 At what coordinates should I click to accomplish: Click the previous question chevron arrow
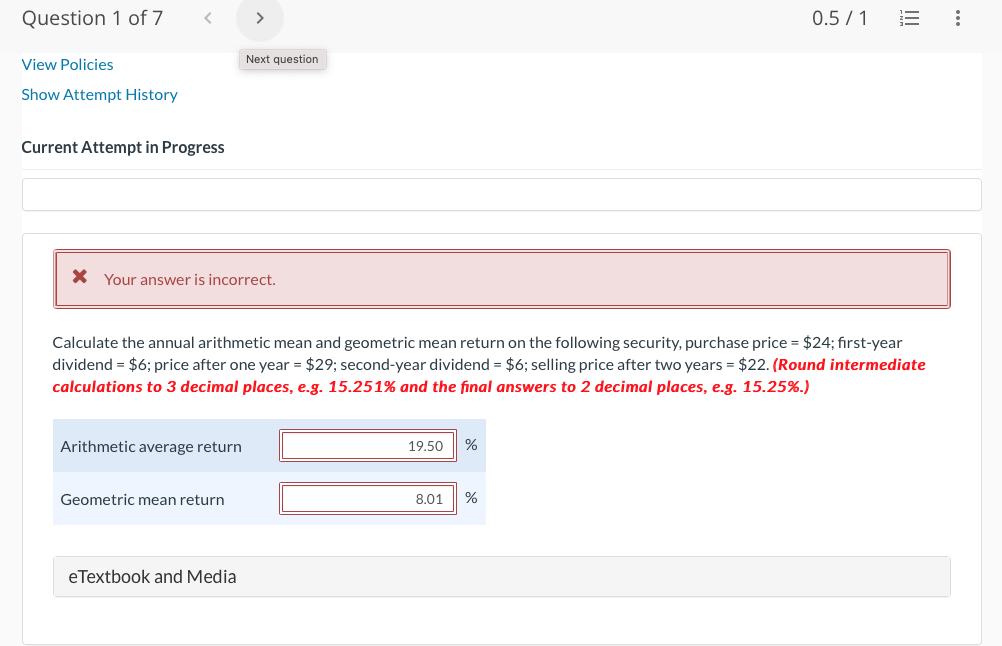click(x=207, y=17)
